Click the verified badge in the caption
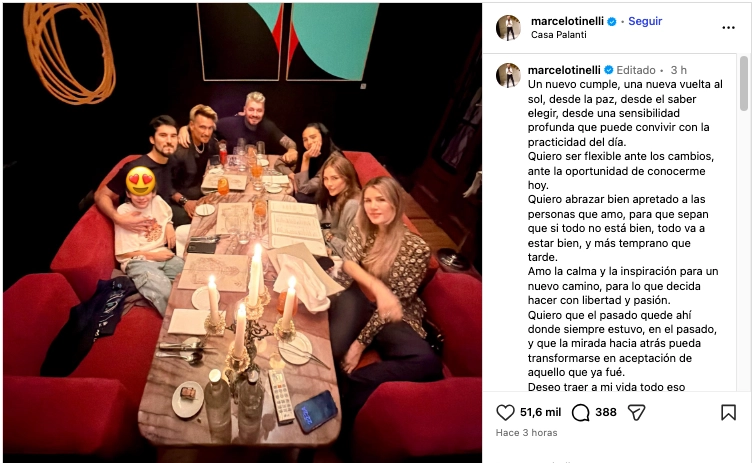 [x=608, y=70]
